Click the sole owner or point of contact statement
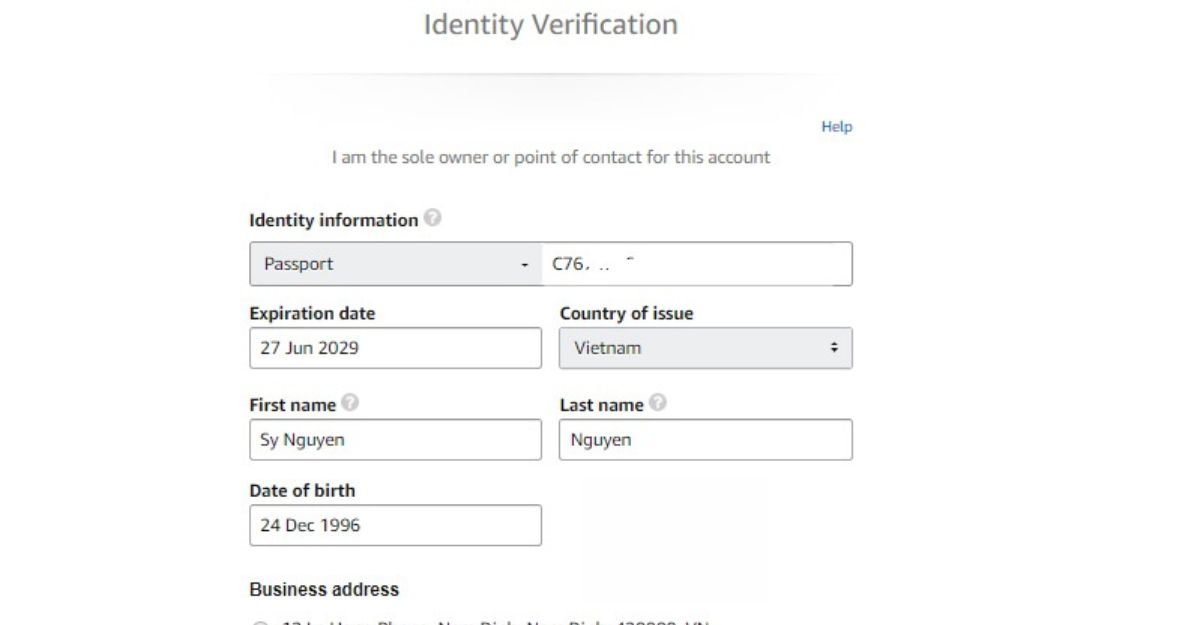The height and width of the screenshot is (625, 1200). point(551,157)
